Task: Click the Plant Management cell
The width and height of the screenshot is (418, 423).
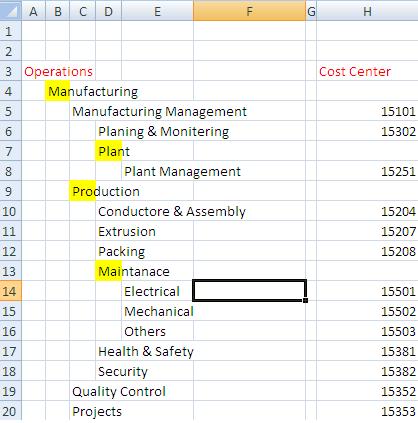Action: coord(182,171)
